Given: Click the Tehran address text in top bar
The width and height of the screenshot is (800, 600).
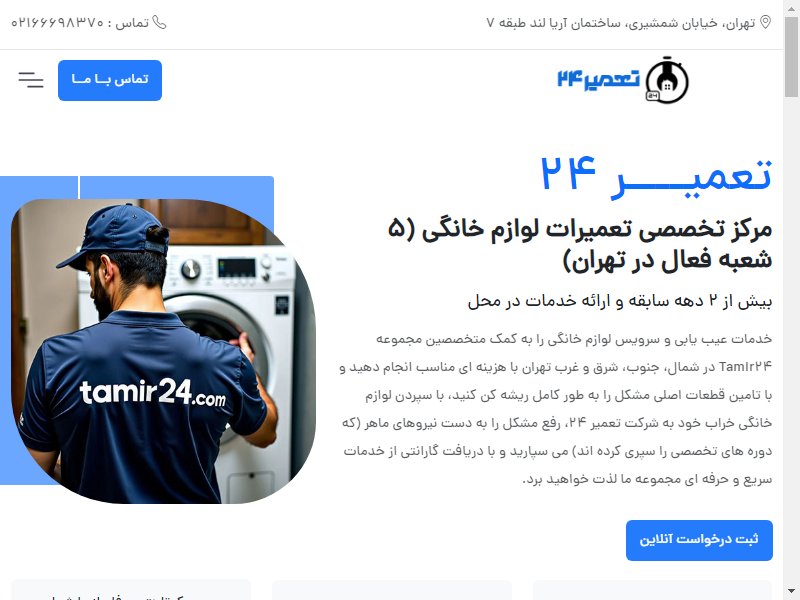Looking at the screenshot, I should (620, 23).
